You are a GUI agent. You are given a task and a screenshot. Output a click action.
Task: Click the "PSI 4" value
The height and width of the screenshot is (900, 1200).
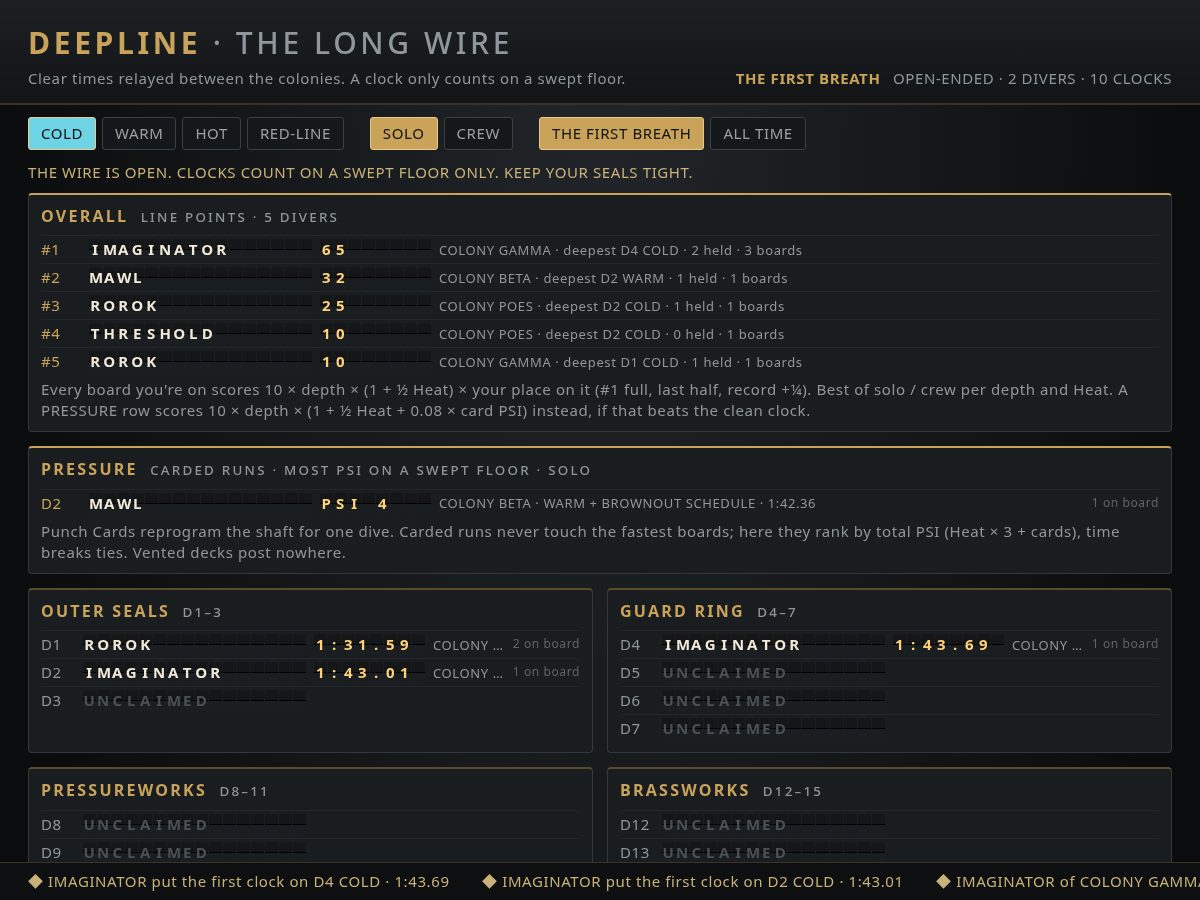(x=355, y=504)
